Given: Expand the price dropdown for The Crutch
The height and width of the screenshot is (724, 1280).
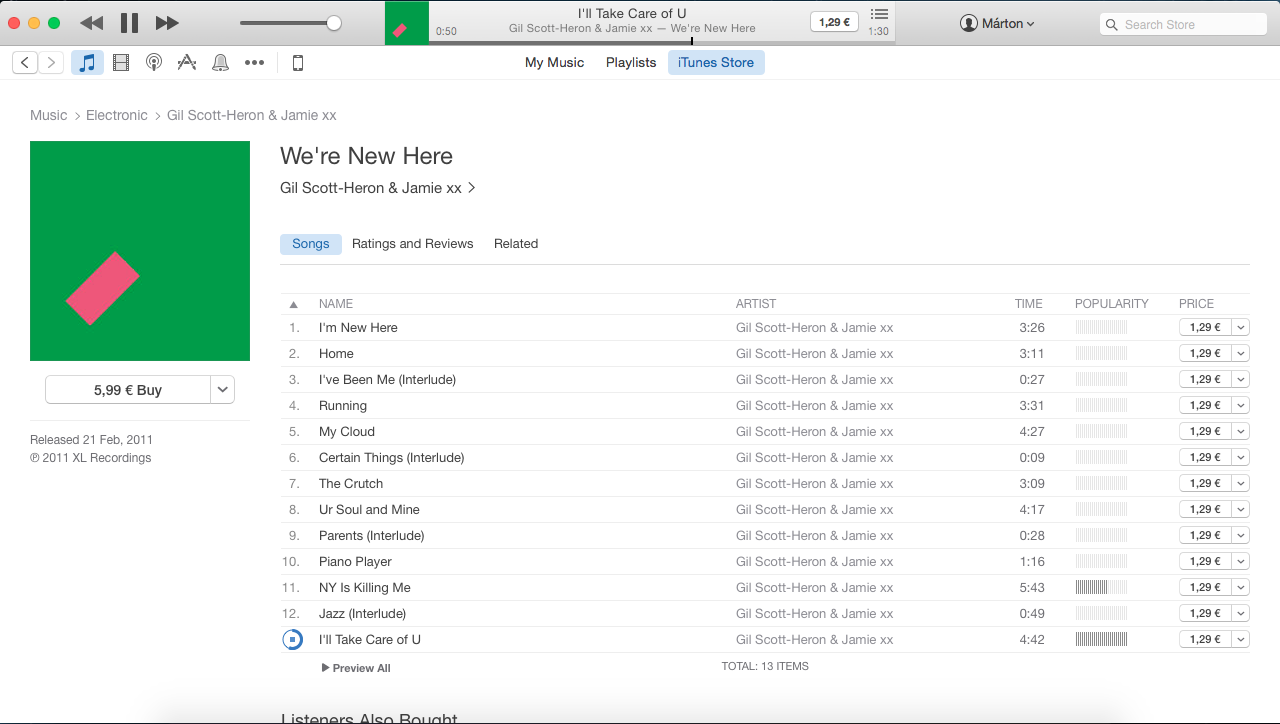Looking at the screenshot, I should pos(1241,483).
